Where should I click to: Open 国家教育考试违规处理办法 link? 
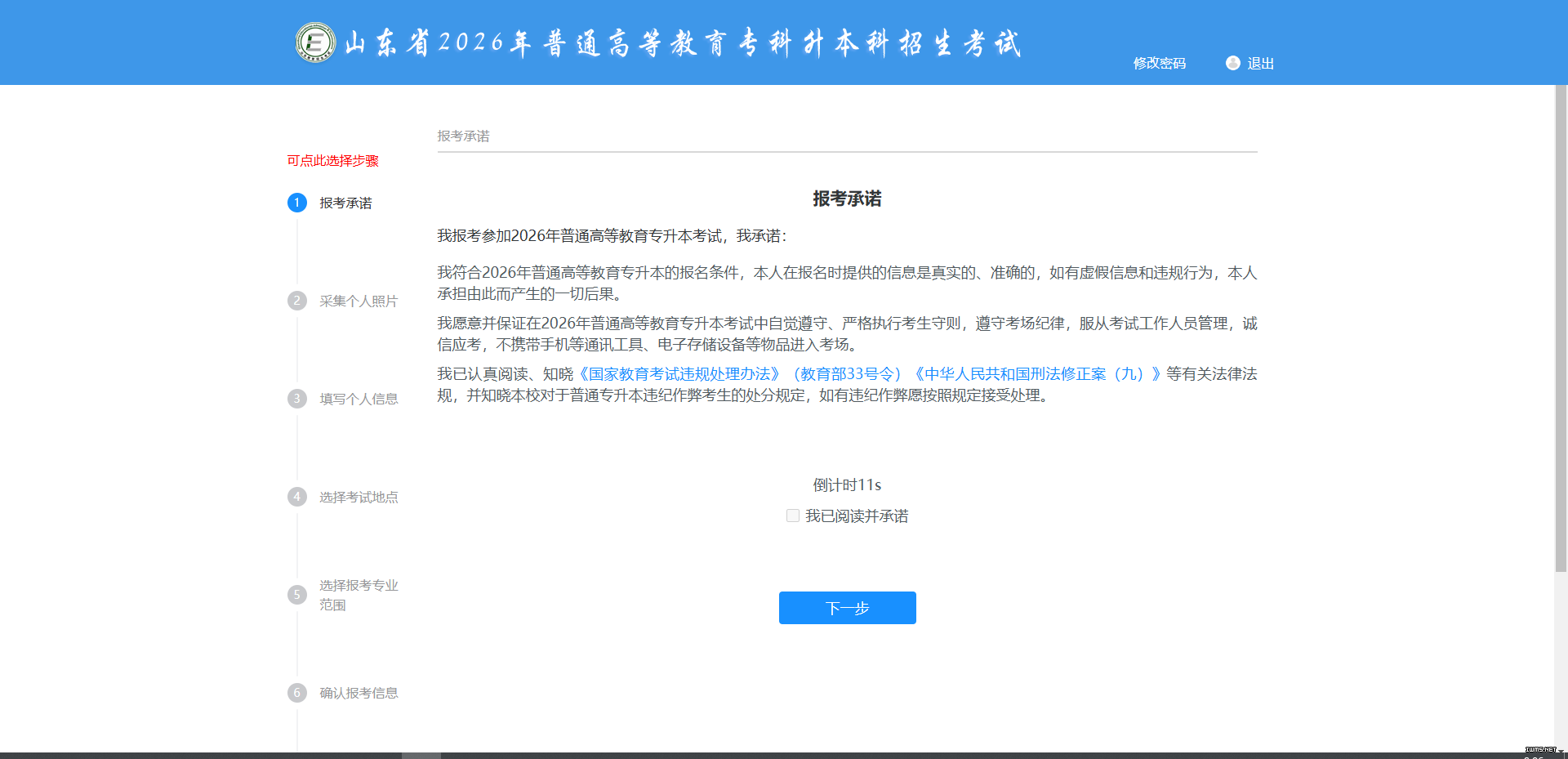tap(679, 374)
